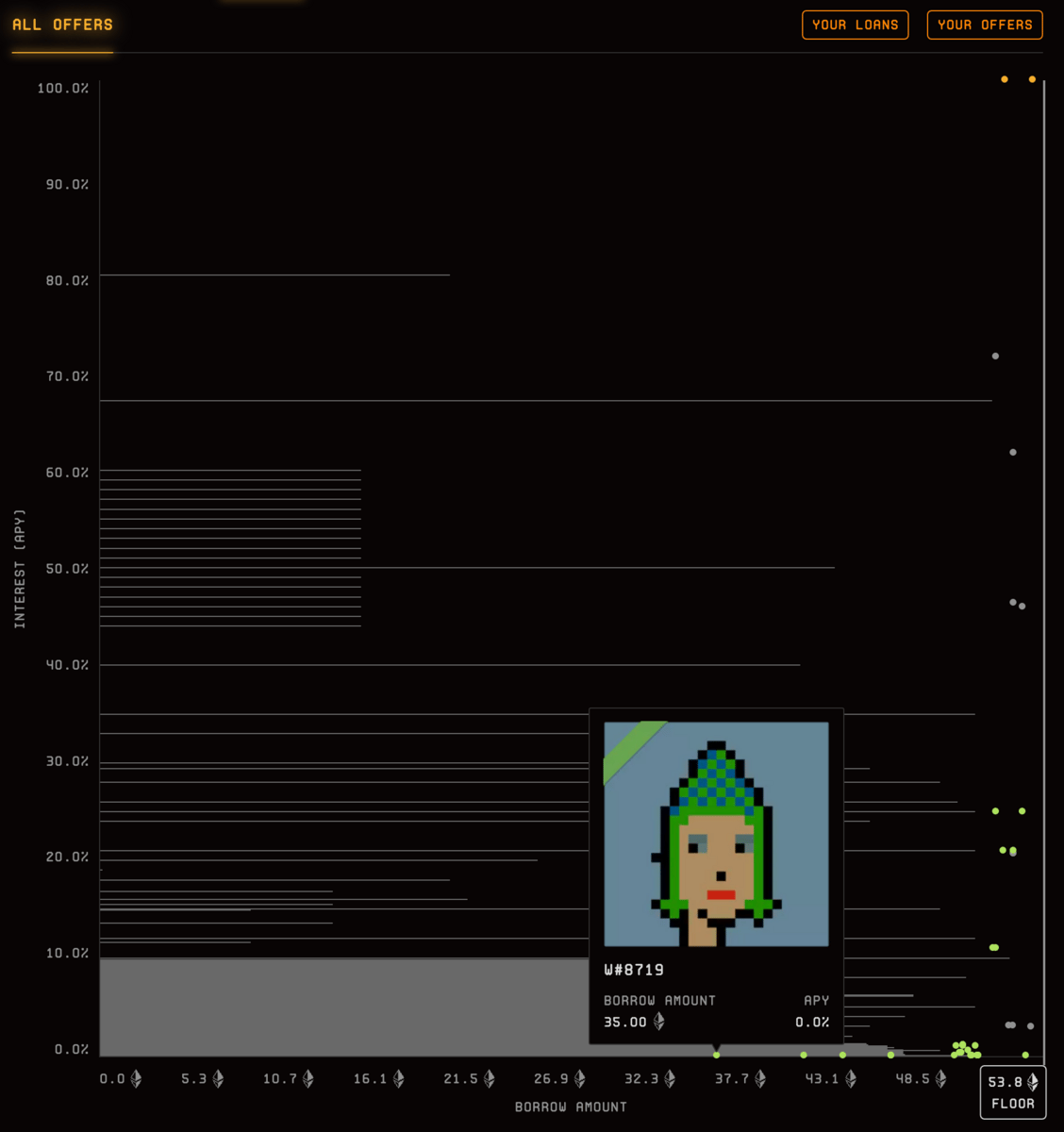Select the long offer line near 67% APY
Screen dimensions: 1064x1132
[546, 401]
